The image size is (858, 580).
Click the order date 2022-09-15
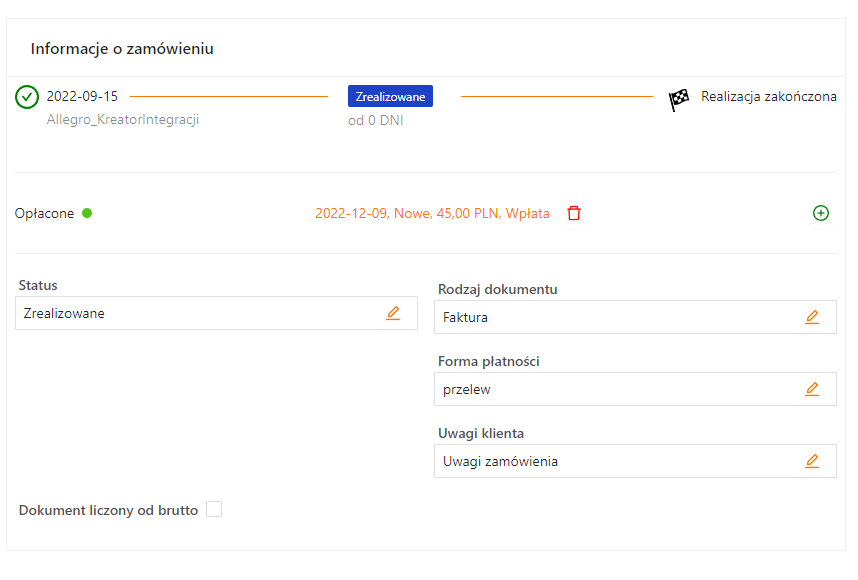tap(82, 96)
